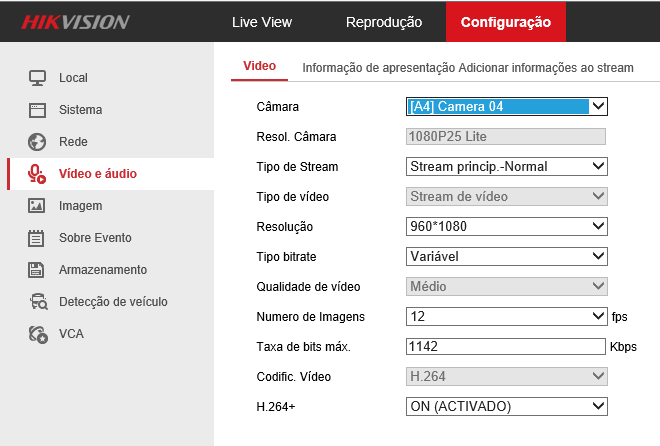Image resolution: width=660 pixels, height=446 pixels.
Task: Click the Armazenamento disk icon
Action: click(37, 270)
